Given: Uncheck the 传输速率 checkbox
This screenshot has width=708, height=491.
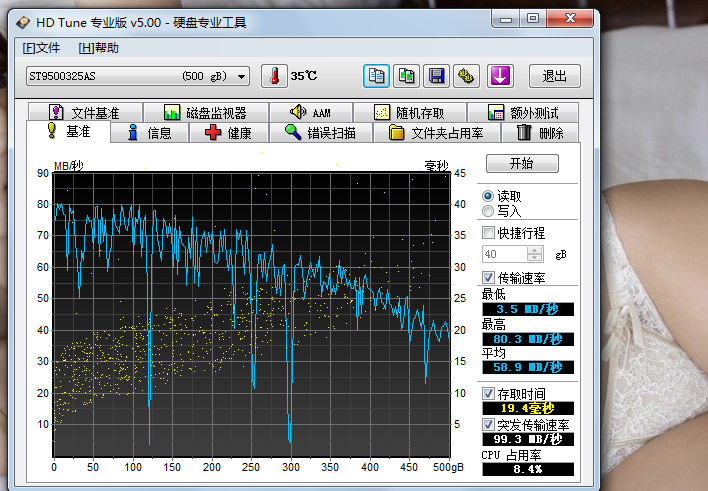Looking at the screenshot, I should [488, 277].
